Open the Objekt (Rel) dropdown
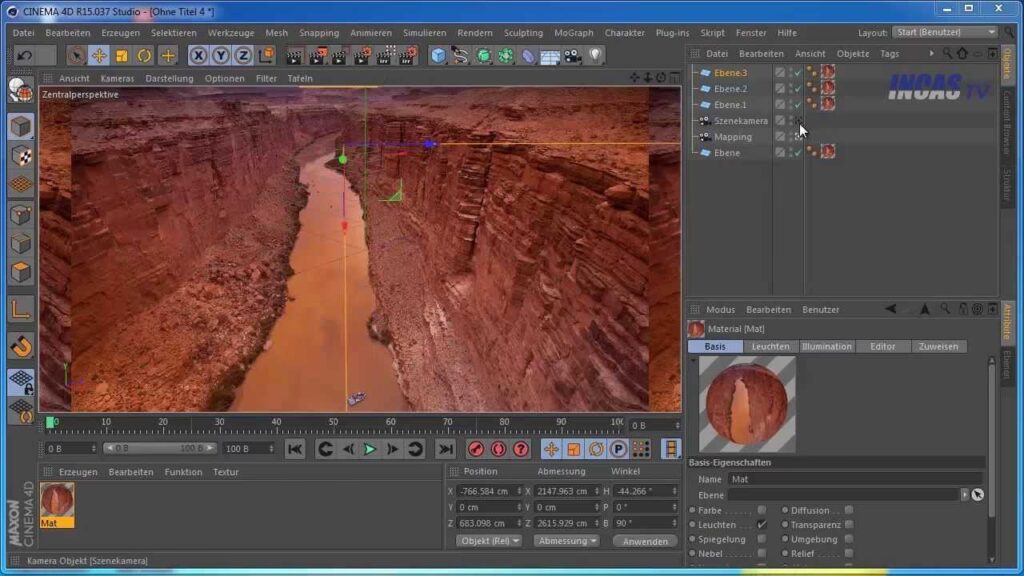 488,541
